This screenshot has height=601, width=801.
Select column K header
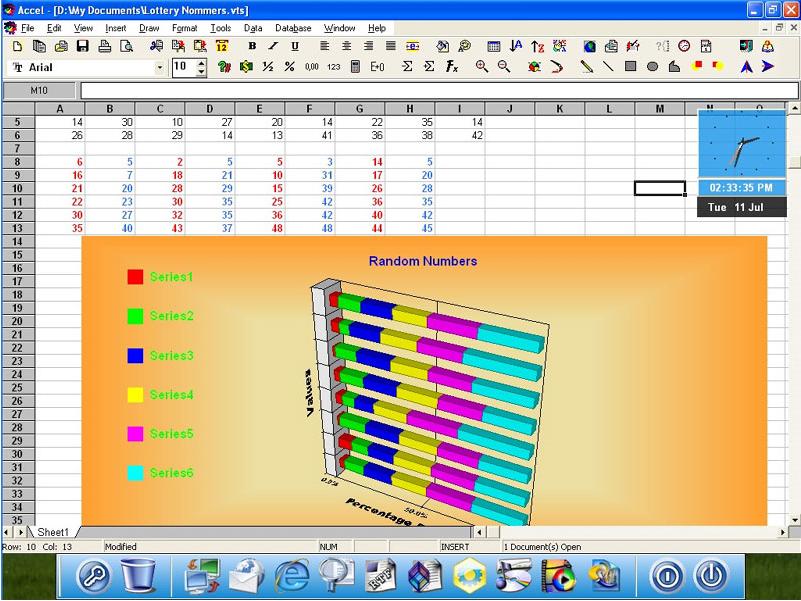click(559, 109)
